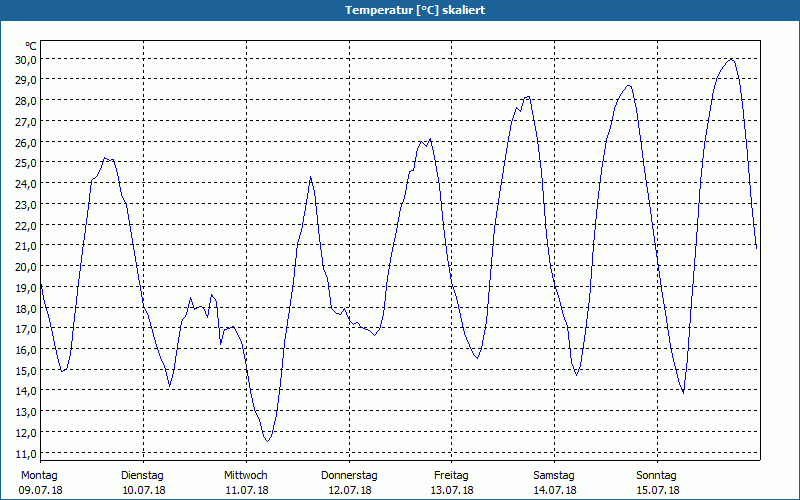Image resolution: width=800 pixels, height=500 pixels.
Task: Select the 14,0 y-axis value
Action: coord(26,391)
